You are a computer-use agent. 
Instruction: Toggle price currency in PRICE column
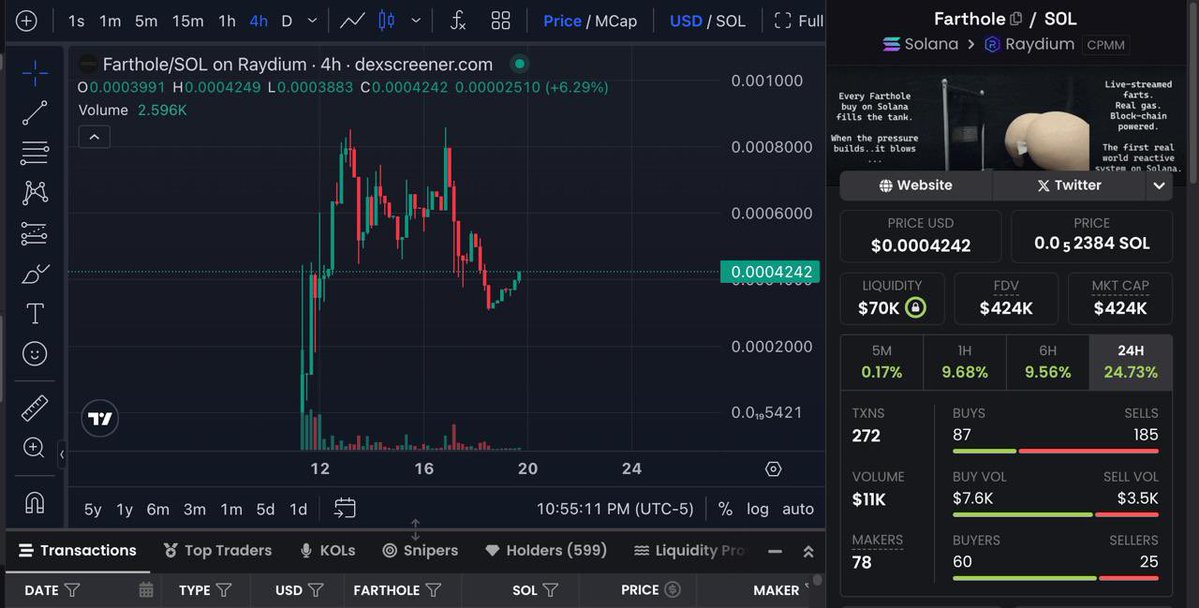[672, 590]
